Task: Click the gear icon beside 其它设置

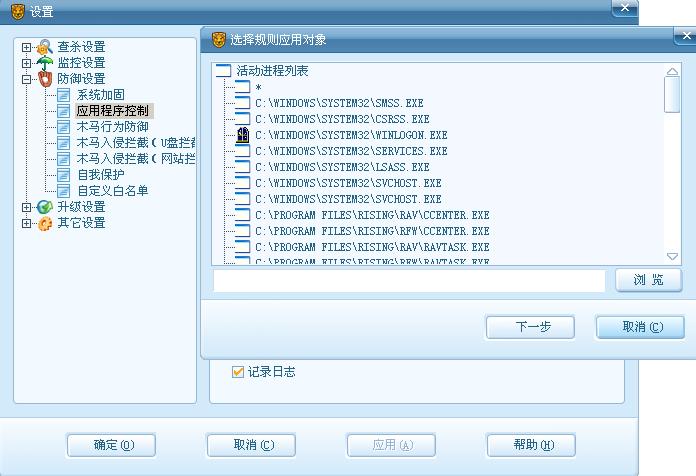Action: 45,223
